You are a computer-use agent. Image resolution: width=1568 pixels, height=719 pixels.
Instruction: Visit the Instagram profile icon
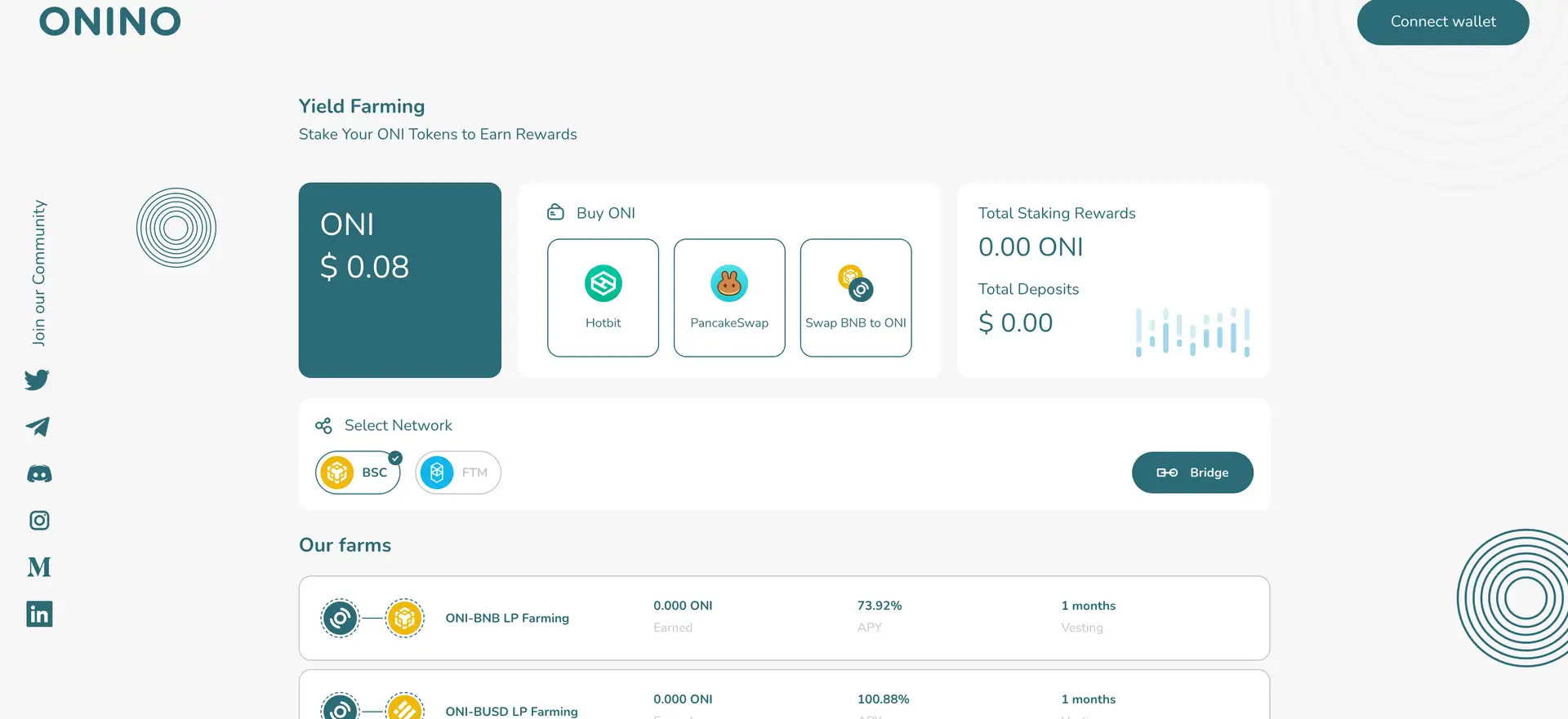coord(39,520)
